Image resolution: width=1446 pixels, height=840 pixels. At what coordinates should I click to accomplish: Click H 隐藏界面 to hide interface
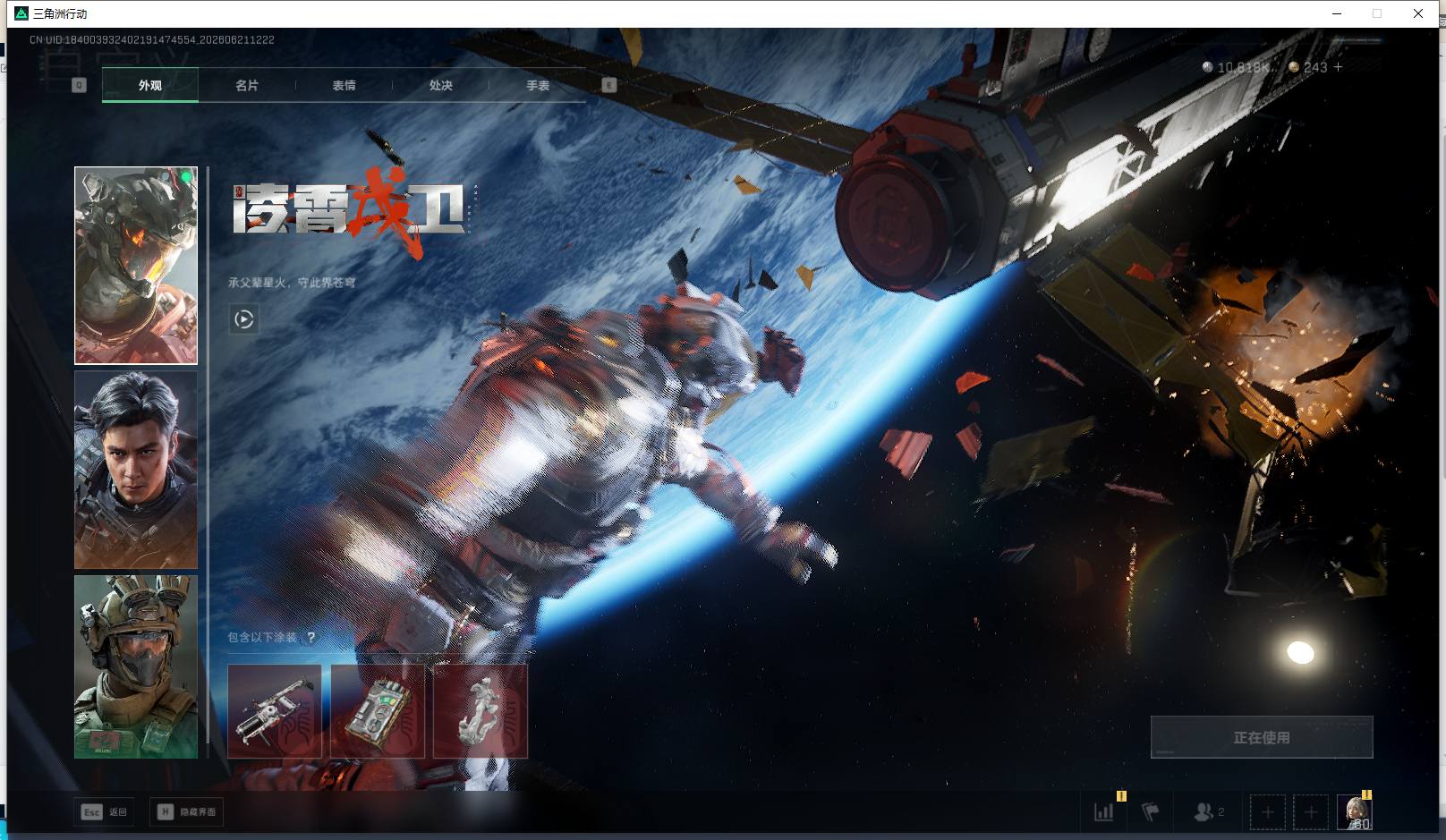(x=186, y=812)
